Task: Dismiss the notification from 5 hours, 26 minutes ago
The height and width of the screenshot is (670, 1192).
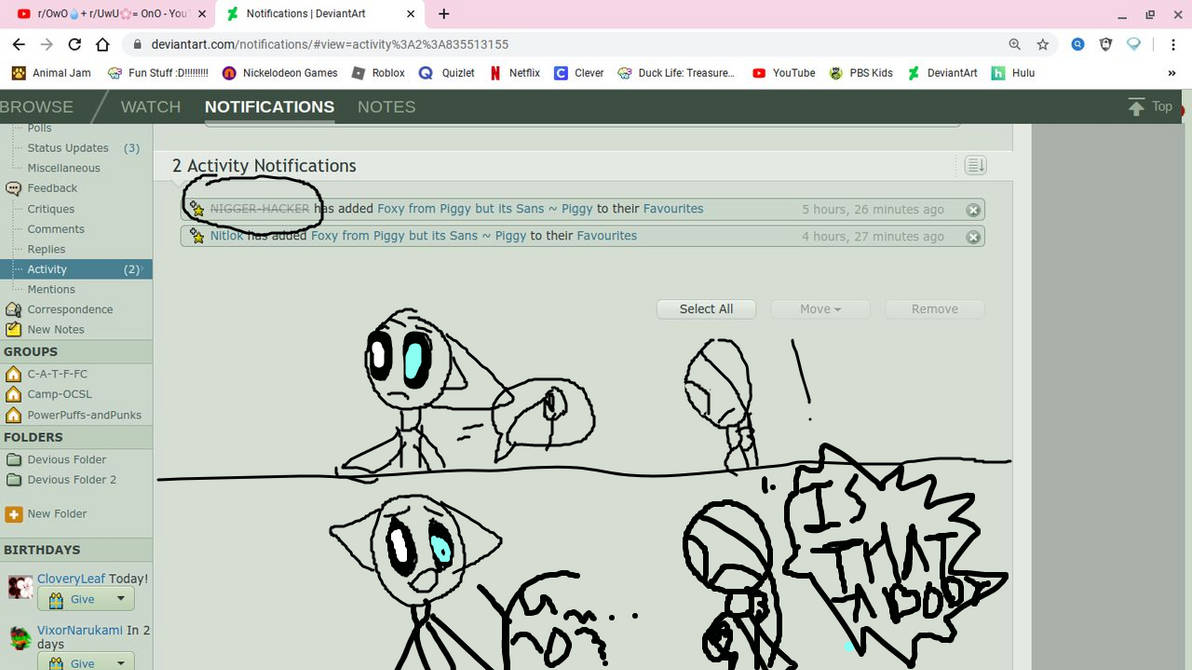Action: click(x=973, y=210)
